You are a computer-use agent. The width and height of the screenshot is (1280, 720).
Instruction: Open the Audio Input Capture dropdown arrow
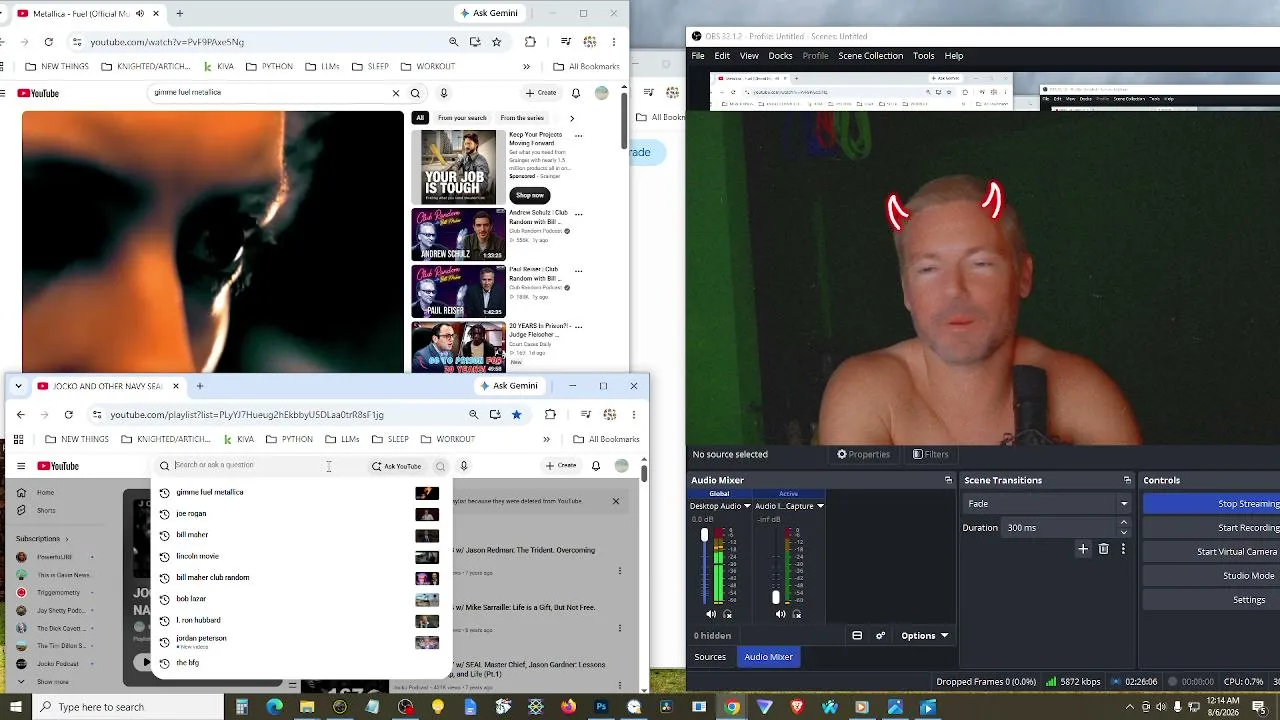click(820, 506)
